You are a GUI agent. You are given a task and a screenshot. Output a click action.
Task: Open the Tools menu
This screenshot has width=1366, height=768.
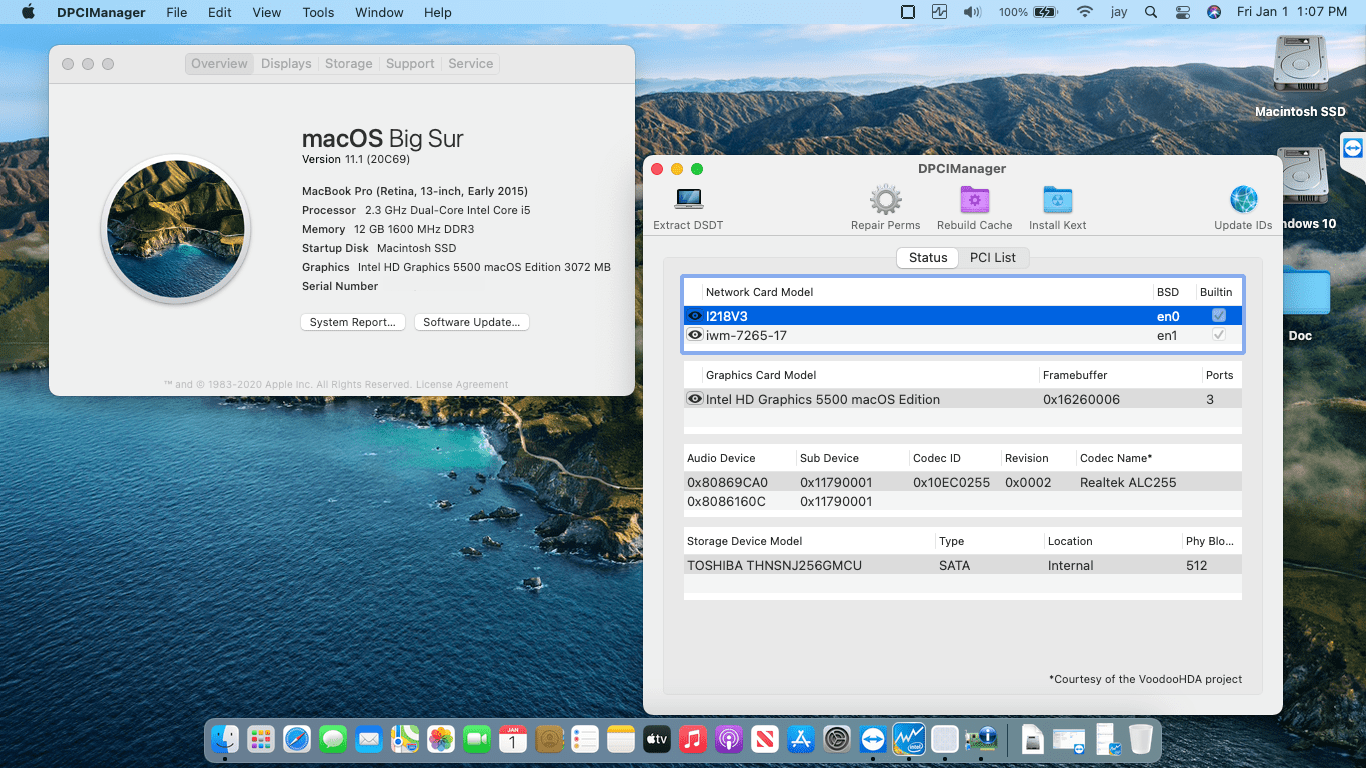point(318,12)
